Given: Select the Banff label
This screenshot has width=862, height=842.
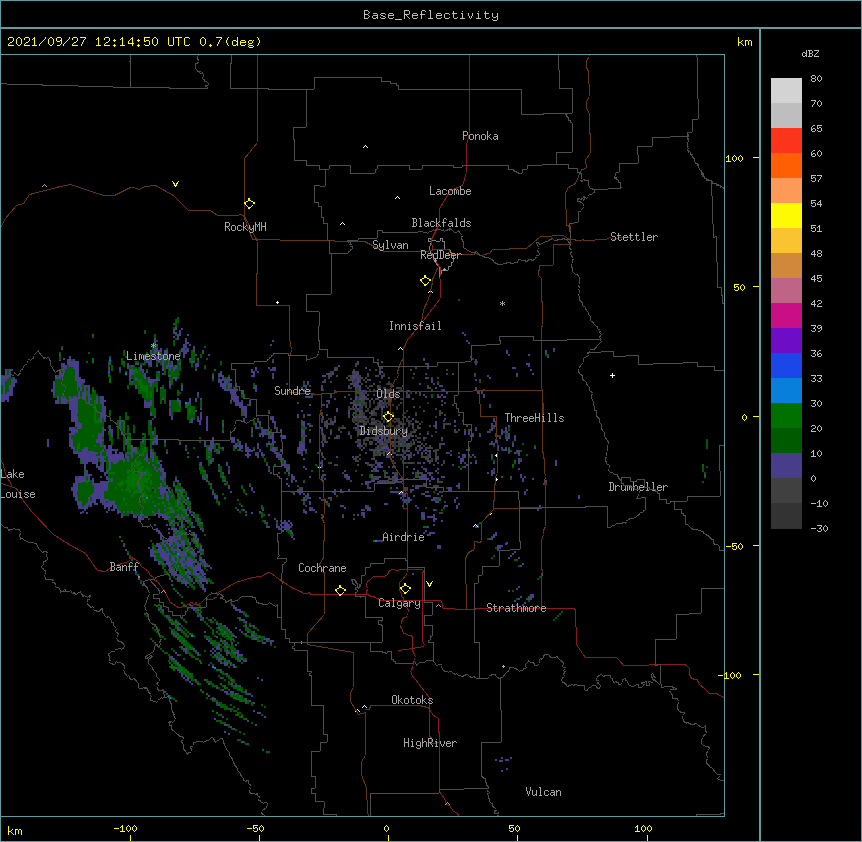Looking at the screenshot, I should [124, 567].
